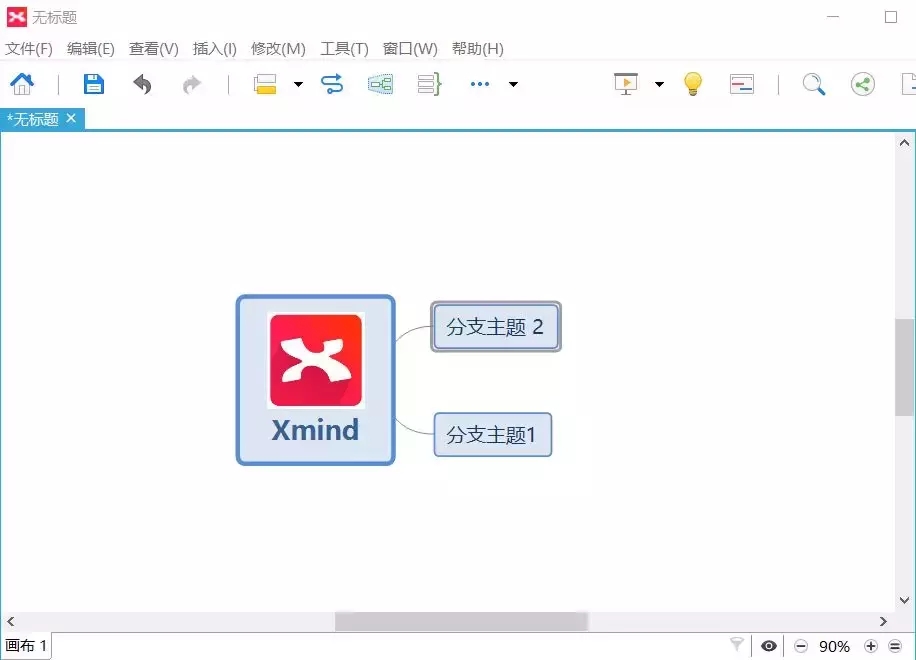This screenshot has height=660, width=916.
Task: Redo the last undone action
Action: (x=191, y=84)
